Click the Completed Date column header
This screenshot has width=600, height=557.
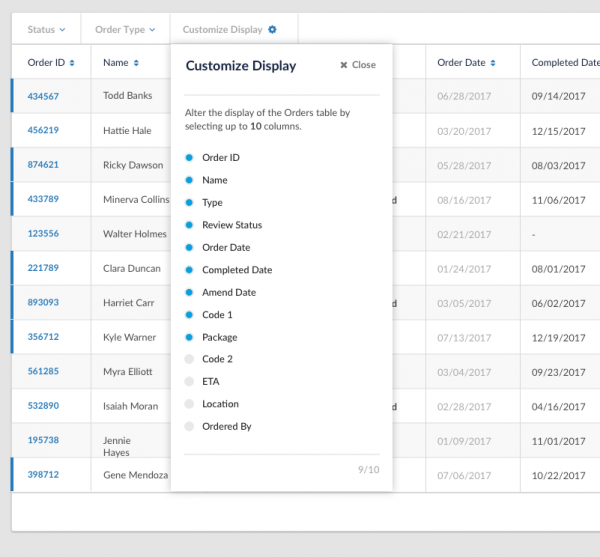[x=565, y=63]
